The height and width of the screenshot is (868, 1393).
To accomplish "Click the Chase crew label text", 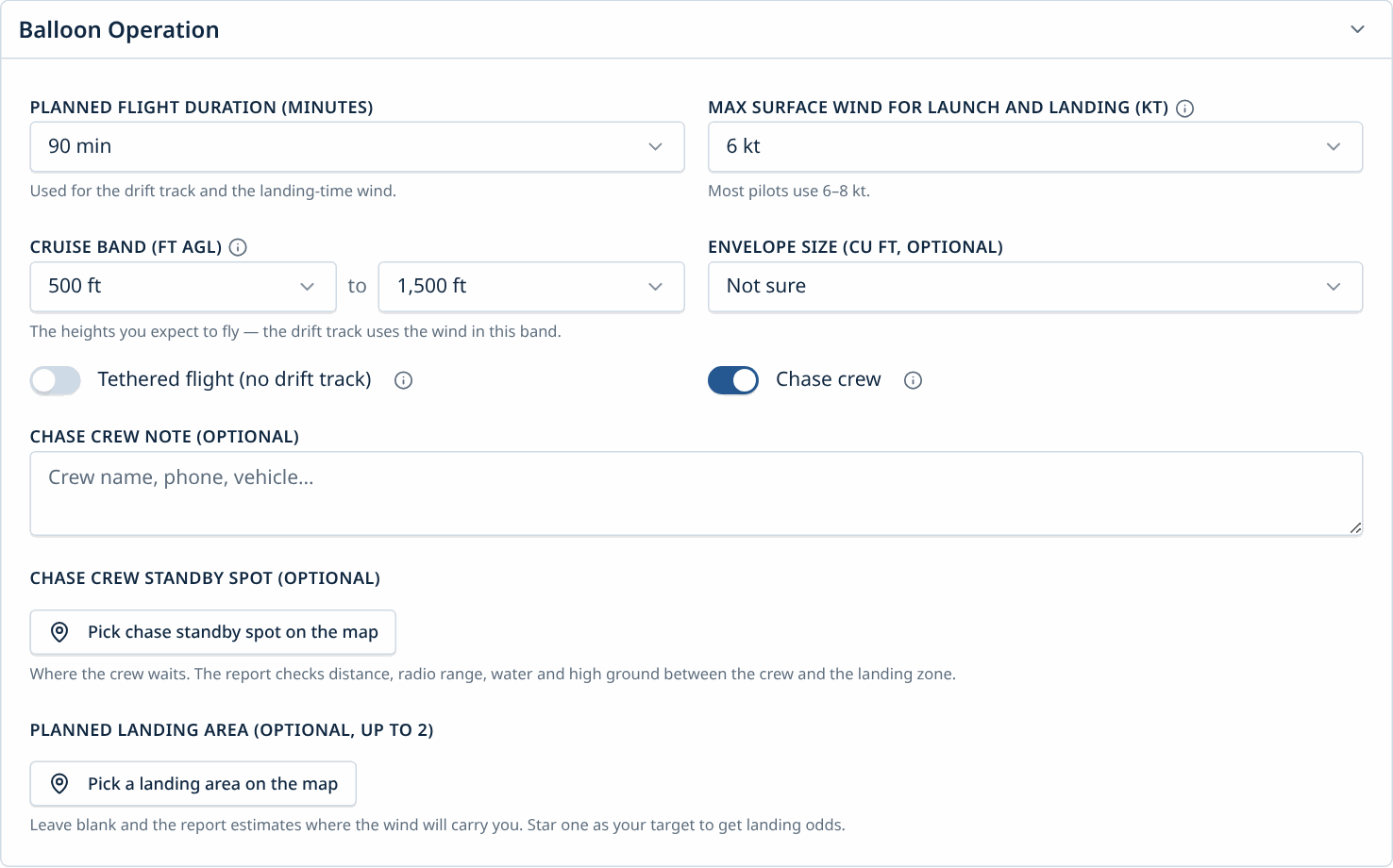I will coord(829,379).
